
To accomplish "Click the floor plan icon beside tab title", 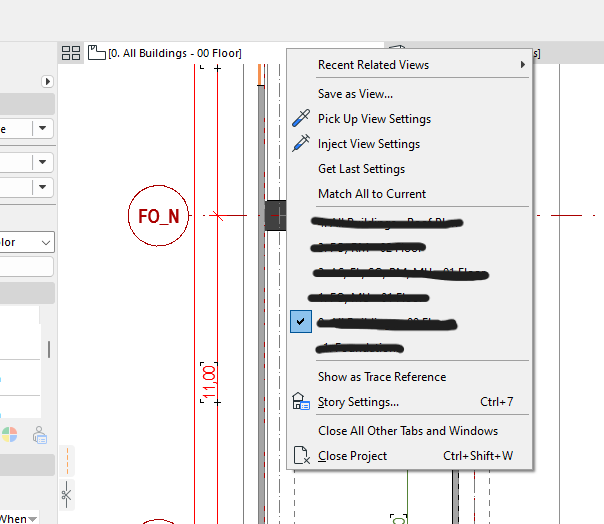I will click(96, 52).
